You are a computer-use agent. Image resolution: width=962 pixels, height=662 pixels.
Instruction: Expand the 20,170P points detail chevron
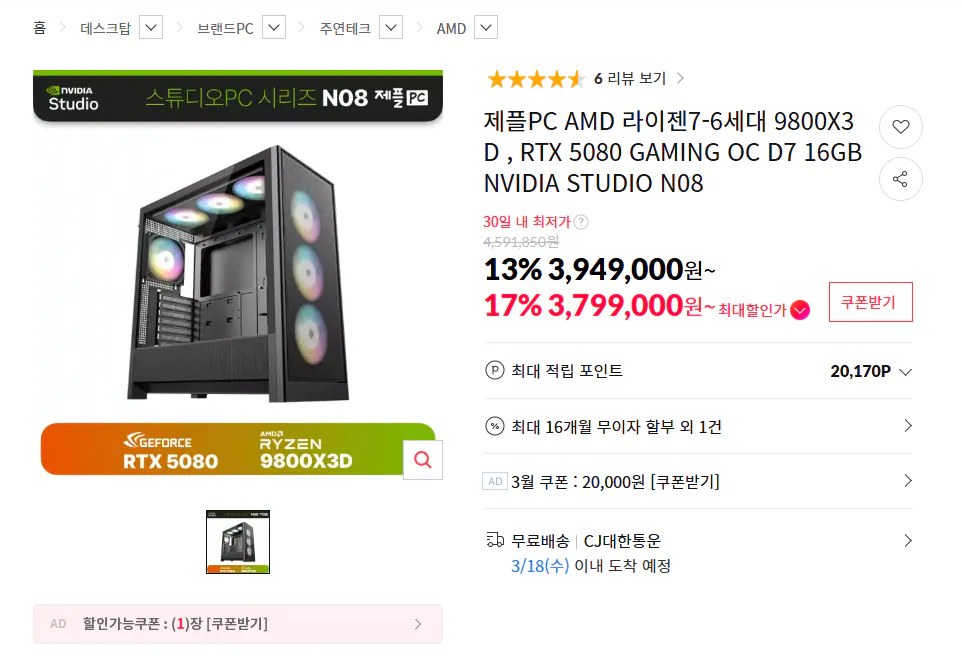coord(908,370)
